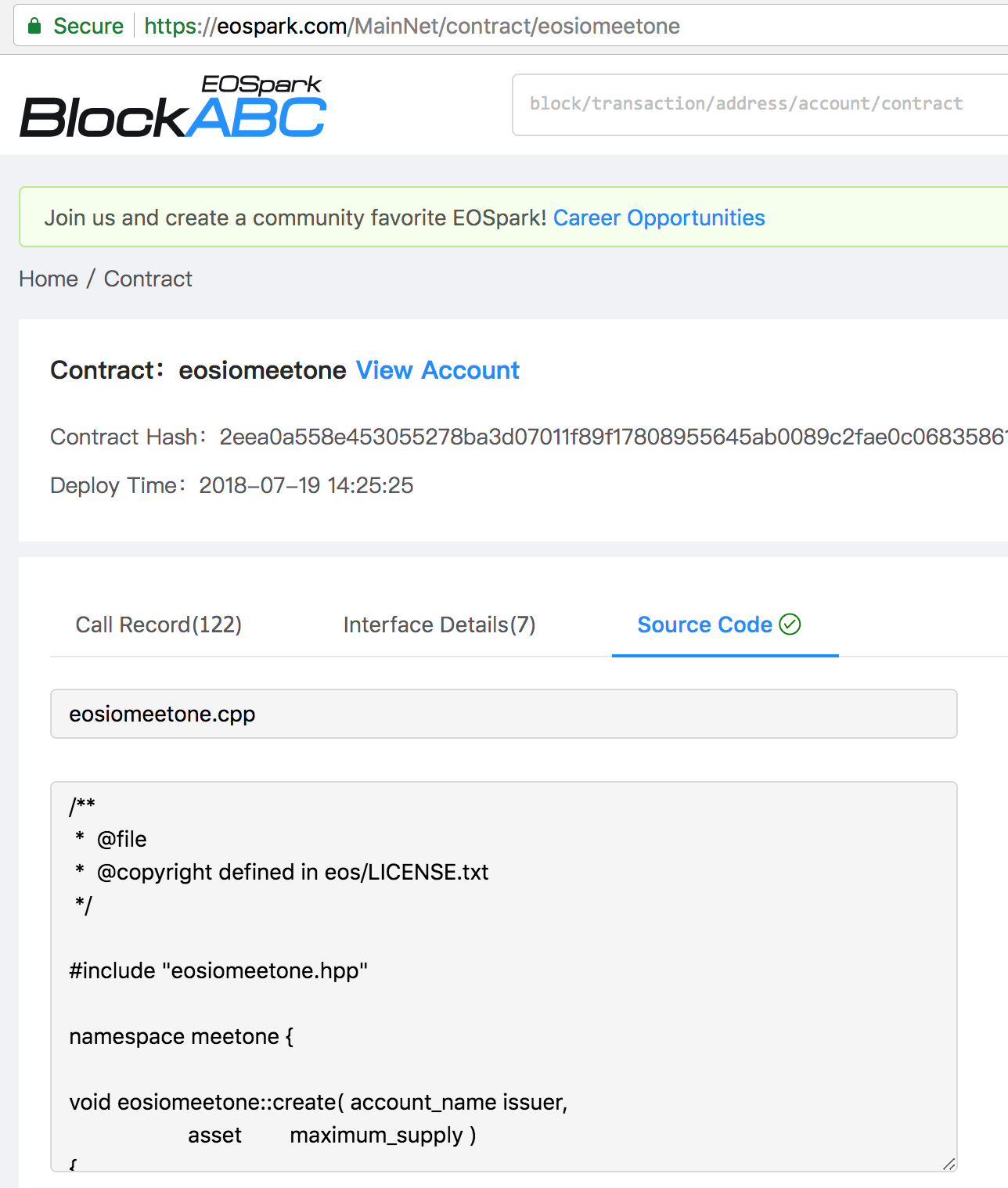This screenshot has height=1188, width=1008.
Task: Click the green padlock icon in address bar
Action: [x=34, y=26]
